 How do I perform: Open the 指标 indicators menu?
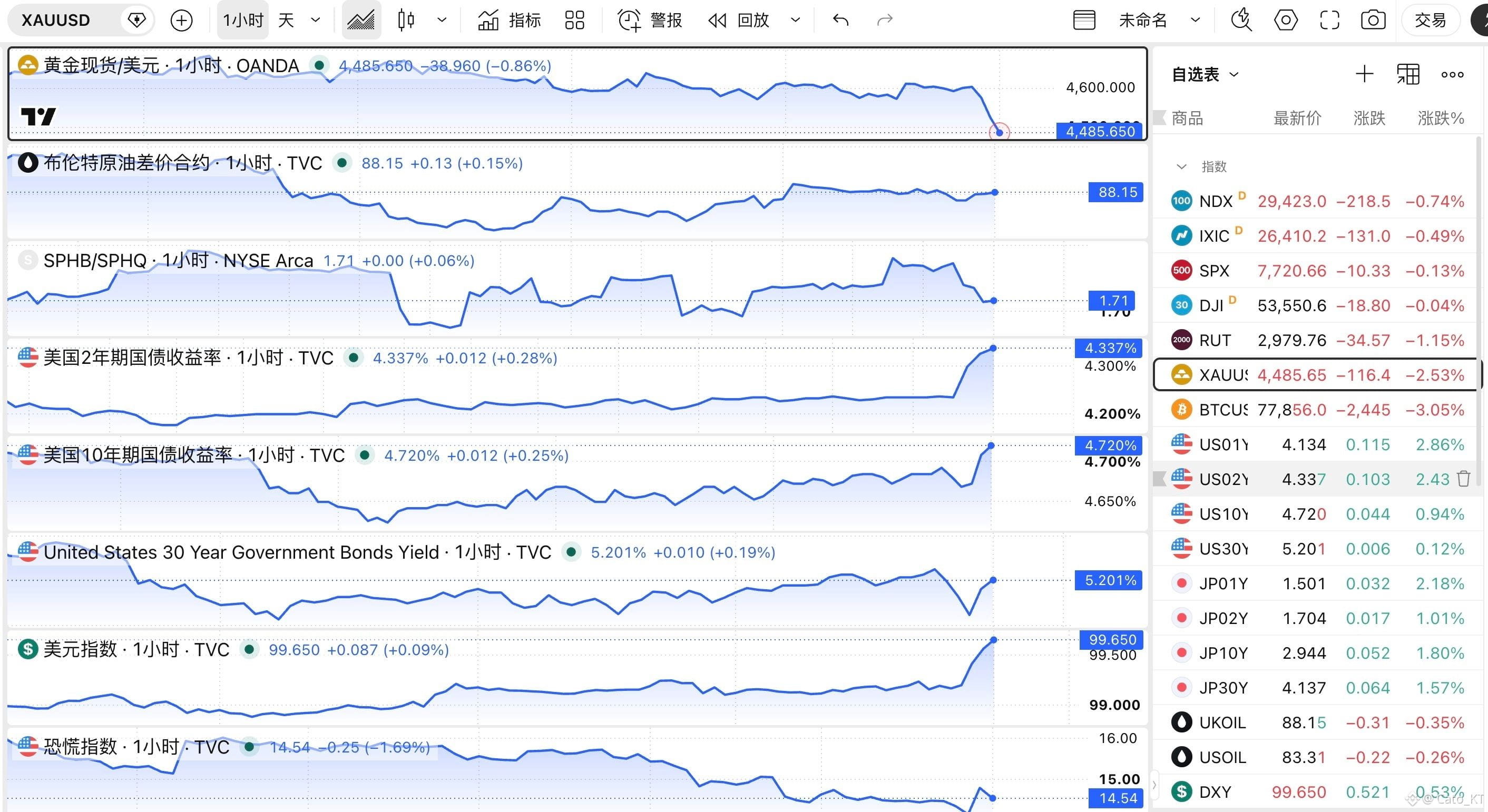(510, 20)
